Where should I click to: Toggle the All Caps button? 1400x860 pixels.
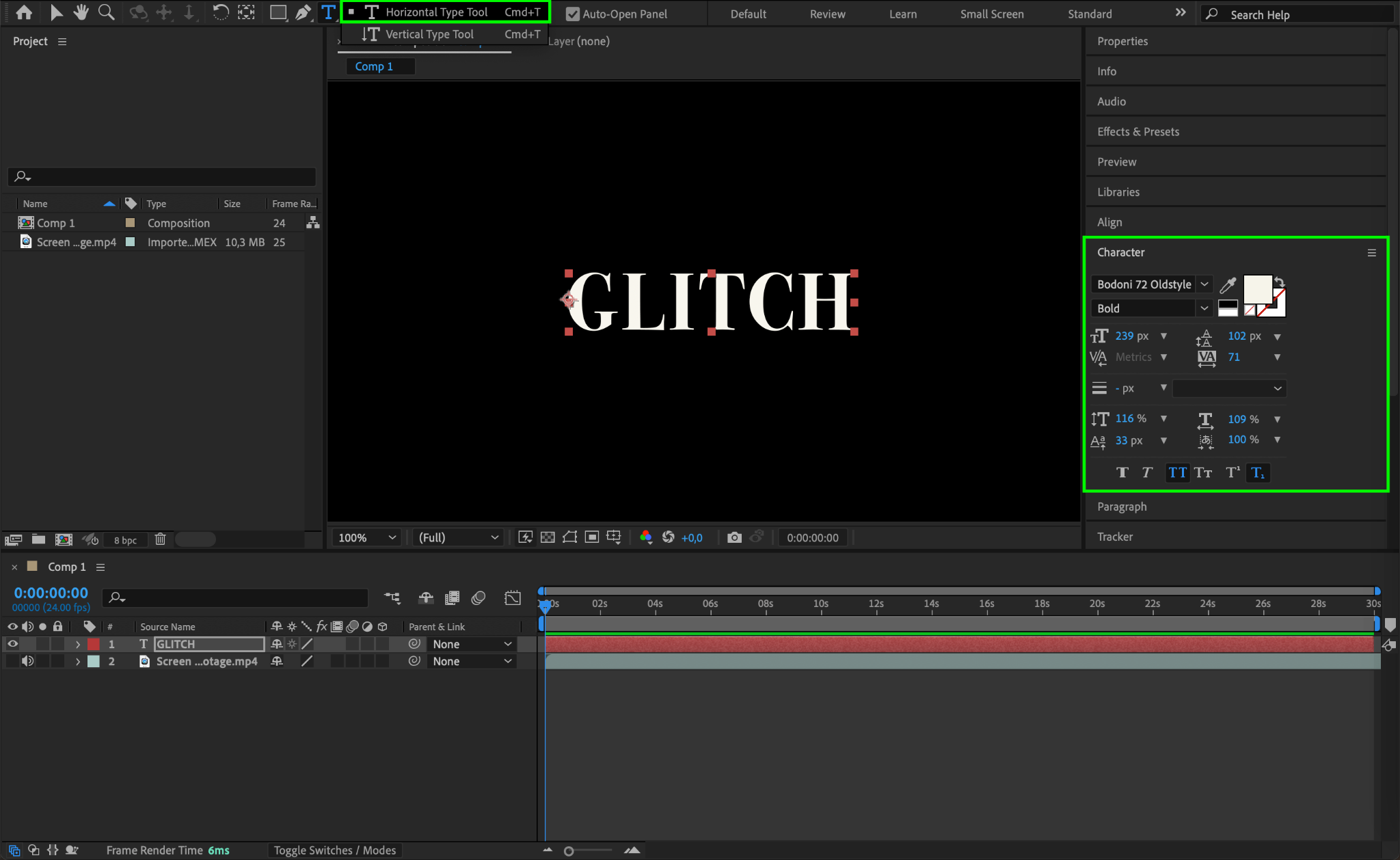click(x=1177, y=472)
